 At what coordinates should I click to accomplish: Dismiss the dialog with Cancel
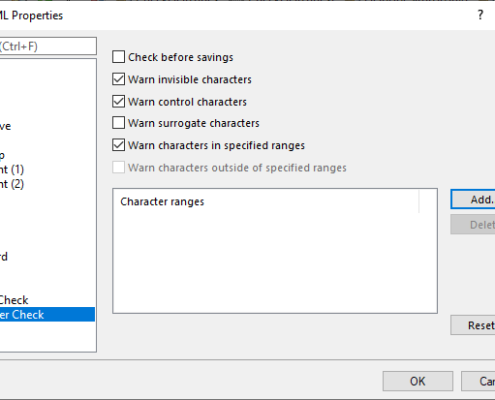click(478, 381)
